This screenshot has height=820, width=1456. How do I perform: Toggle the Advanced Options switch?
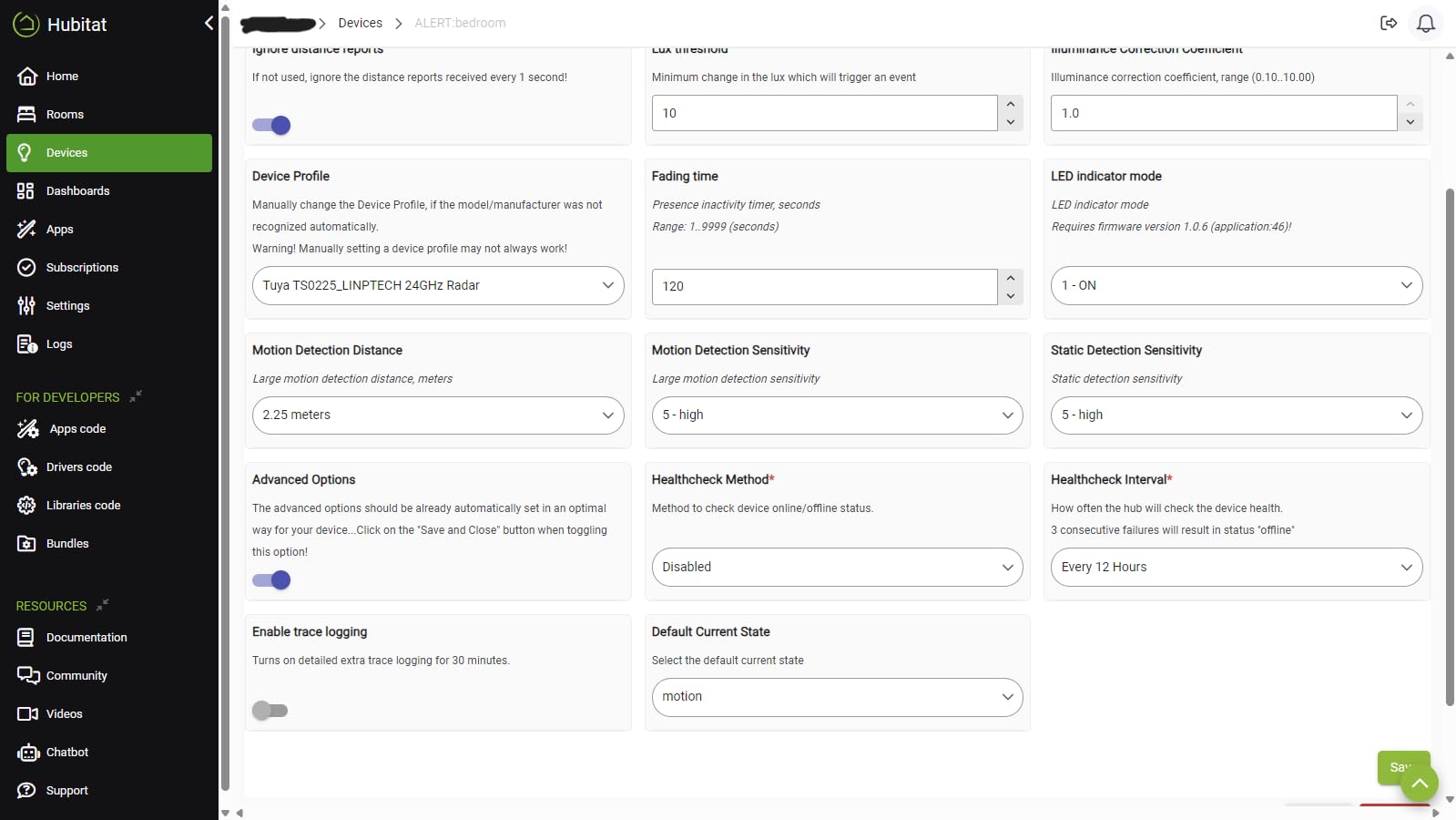tap(271, 580)
